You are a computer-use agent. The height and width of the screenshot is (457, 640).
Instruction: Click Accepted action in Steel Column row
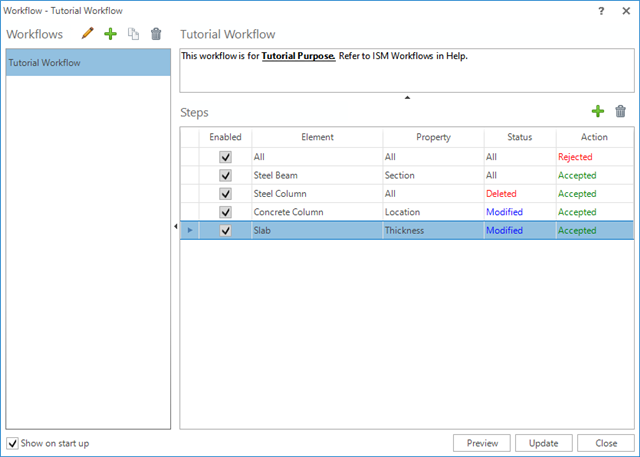(595, 194)
